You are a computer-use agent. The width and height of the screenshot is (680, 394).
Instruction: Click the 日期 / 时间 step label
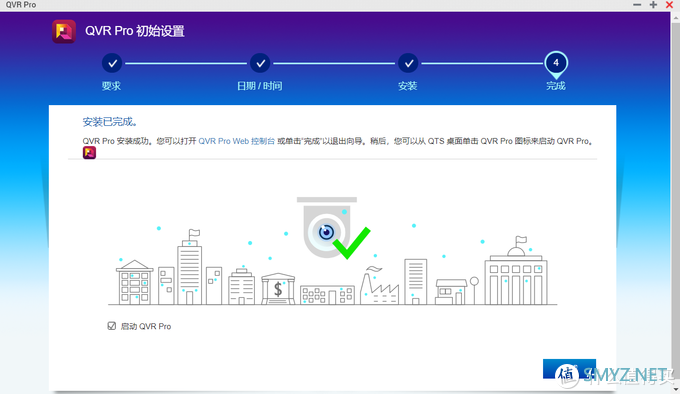tap(259, 86)
